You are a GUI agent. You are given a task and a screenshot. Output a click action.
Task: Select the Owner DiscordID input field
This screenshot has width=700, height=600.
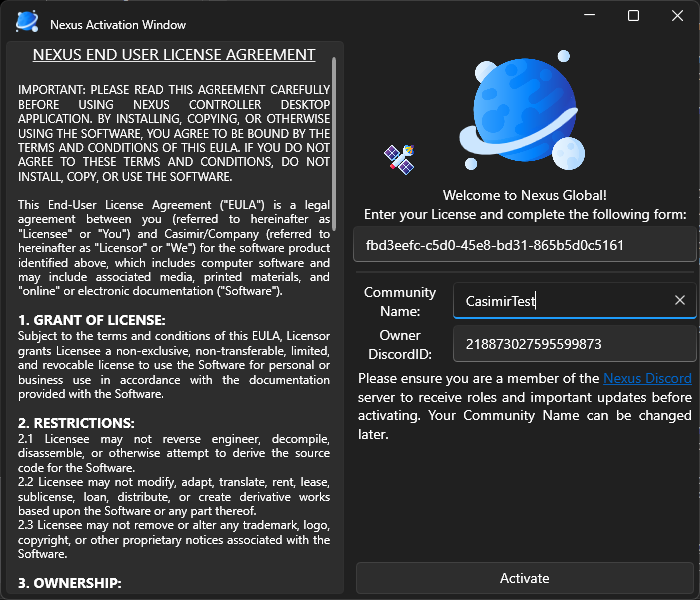coord(574,344)
